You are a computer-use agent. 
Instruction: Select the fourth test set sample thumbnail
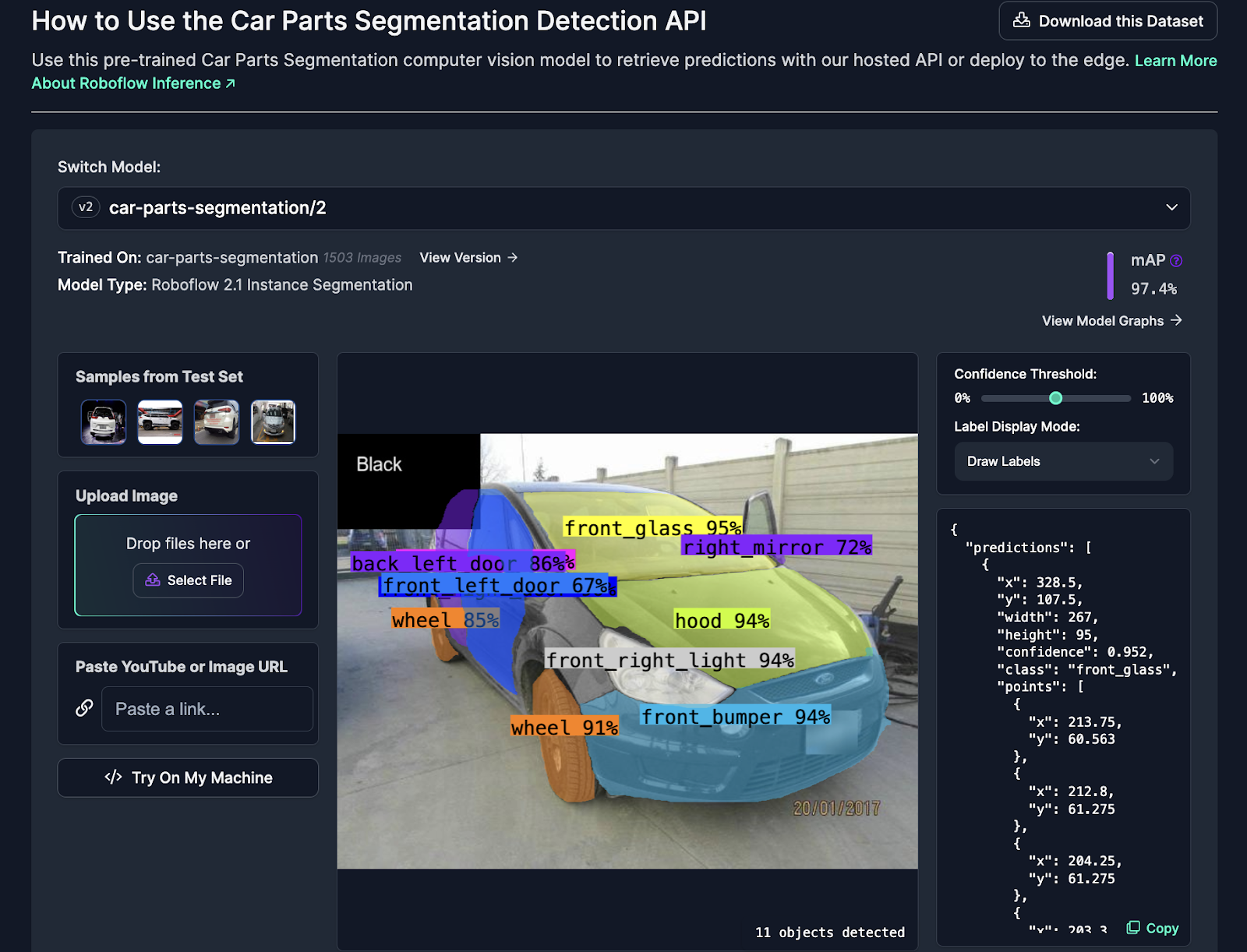273,421
